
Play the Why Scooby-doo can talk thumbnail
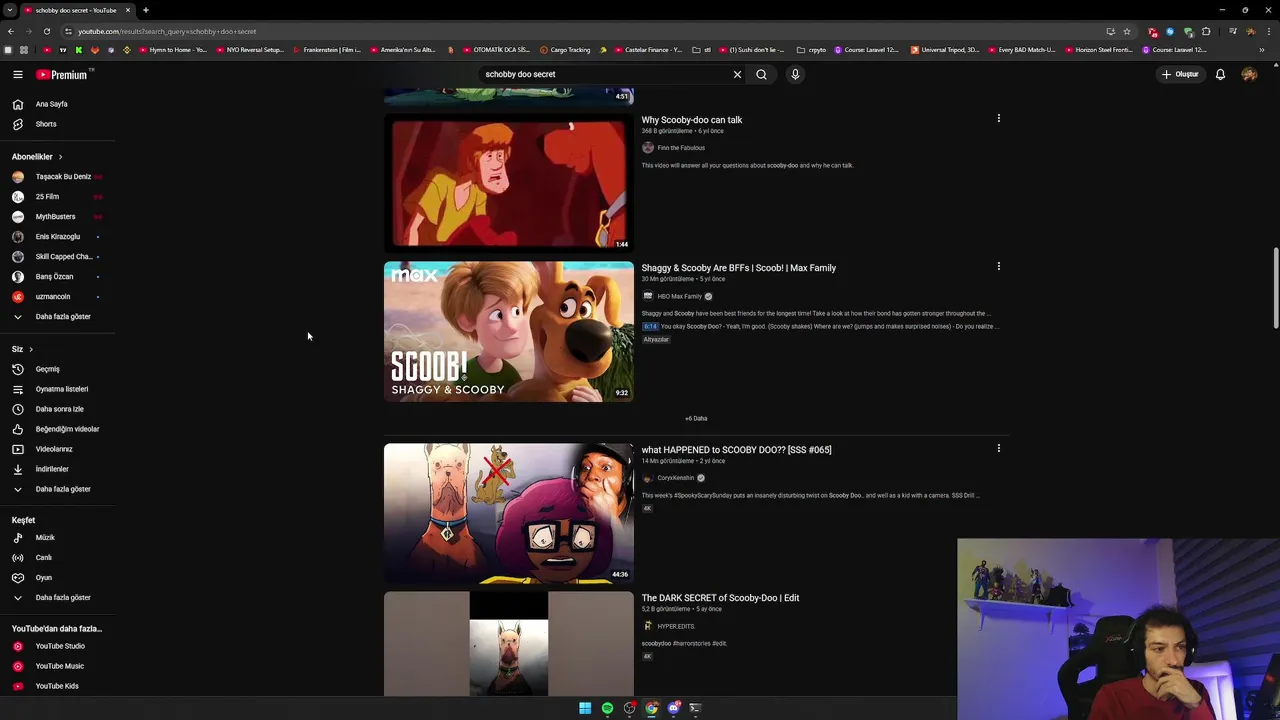(509, 184)
